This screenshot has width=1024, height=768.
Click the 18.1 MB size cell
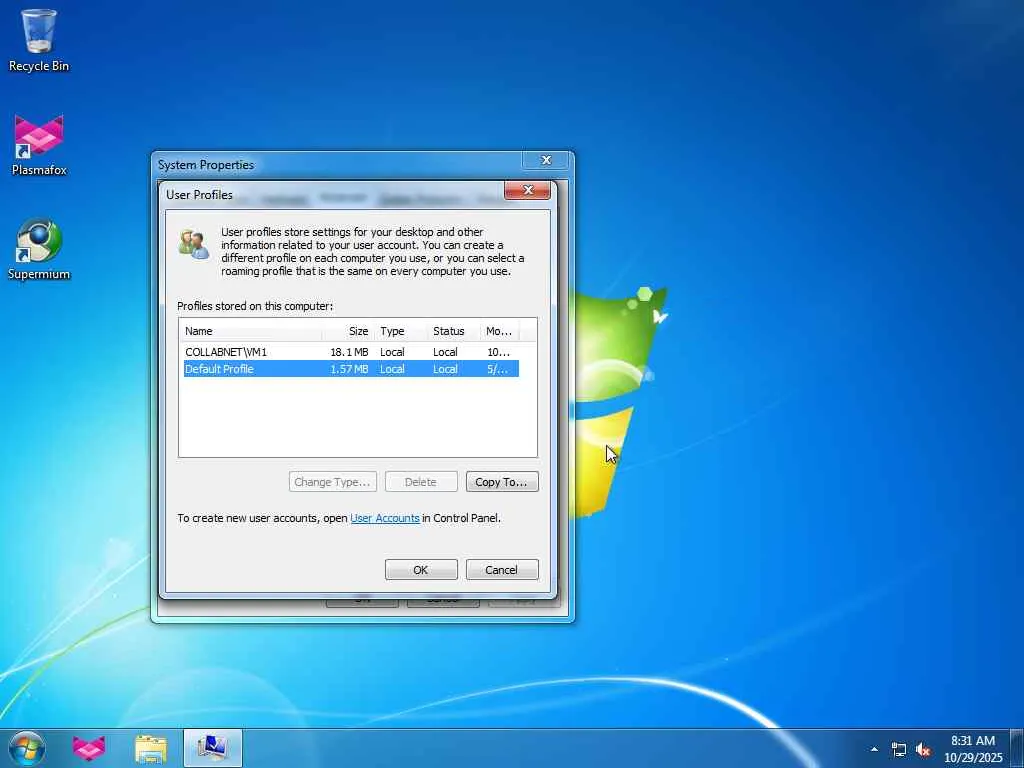coord(349,352)
